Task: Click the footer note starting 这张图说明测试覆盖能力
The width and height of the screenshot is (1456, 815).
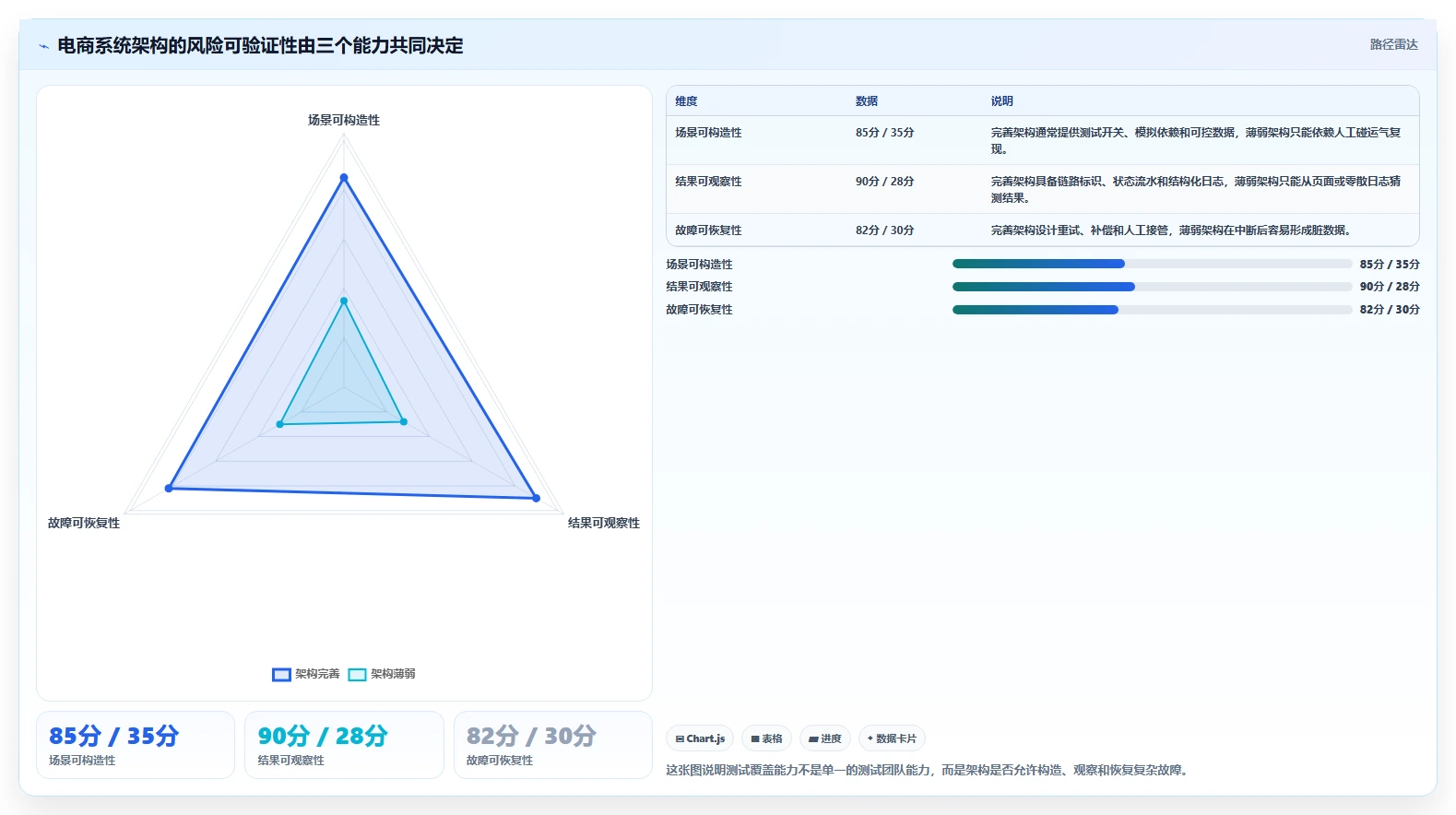Action: tap(929, 770)
